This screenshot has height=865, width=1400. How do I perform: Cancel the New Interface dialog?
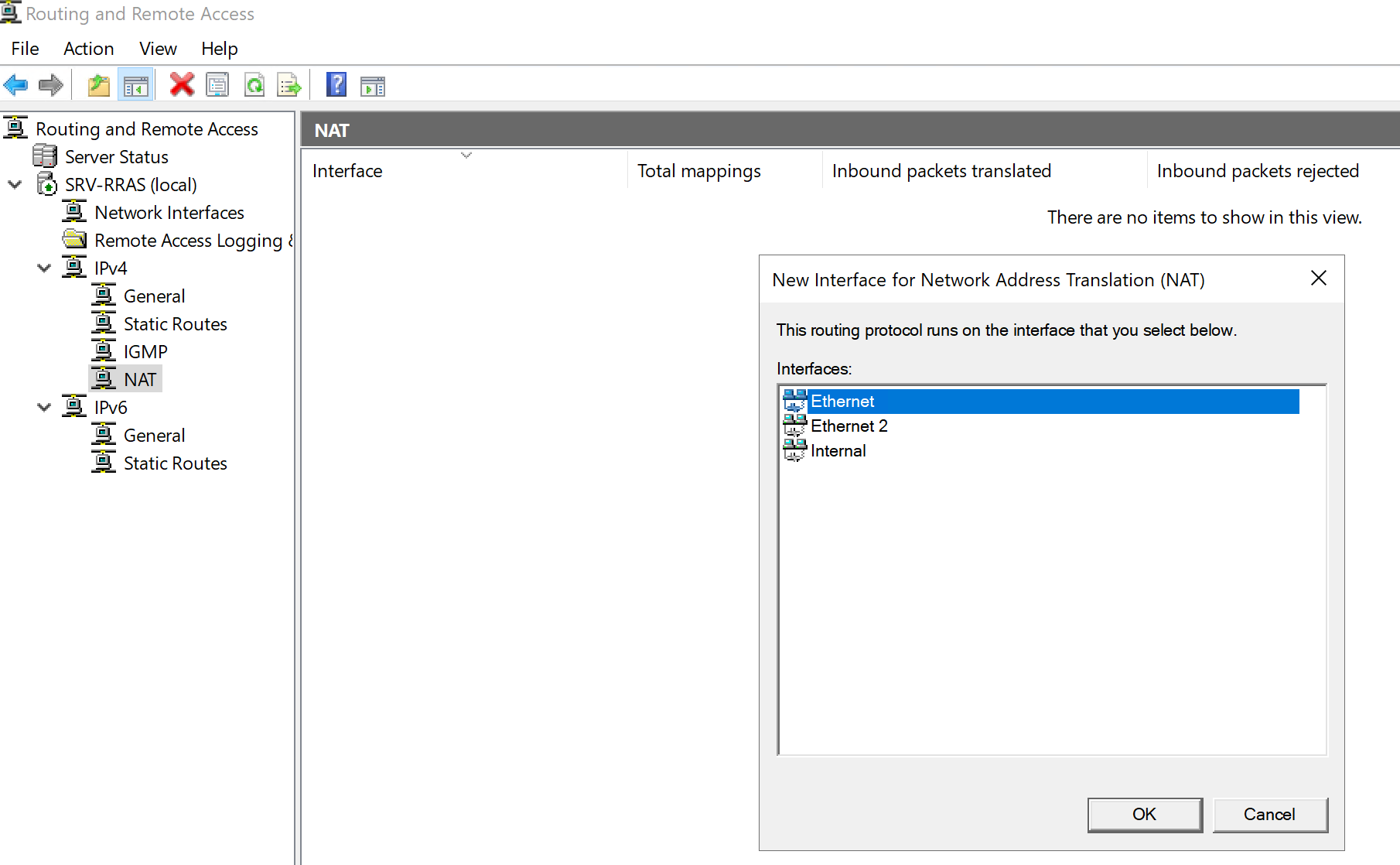coord(1269,815)
